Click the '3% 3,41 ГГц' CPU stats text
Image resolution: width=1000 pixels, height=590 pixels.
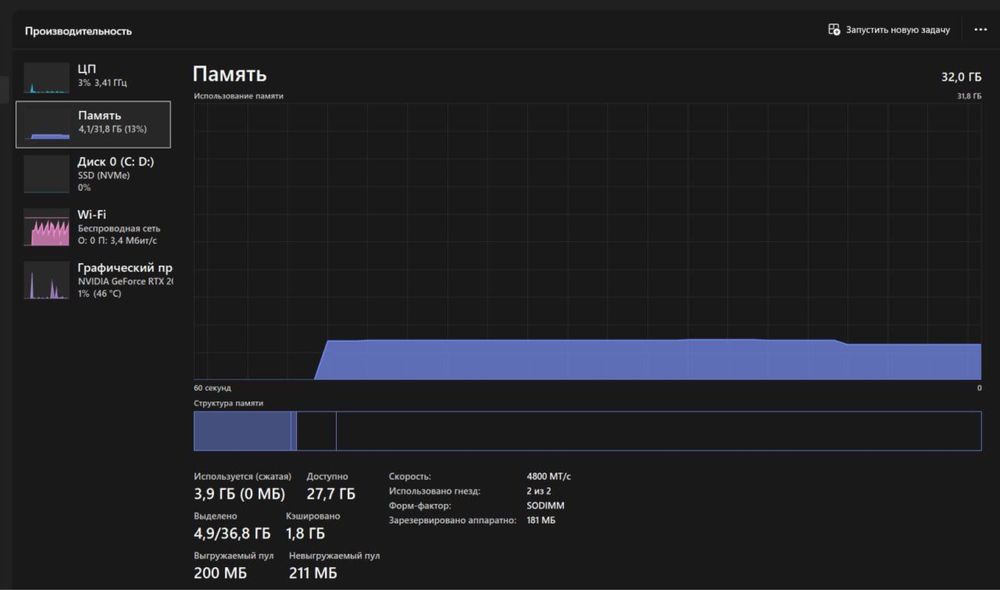pyautogui.click(x=102, y=83)
